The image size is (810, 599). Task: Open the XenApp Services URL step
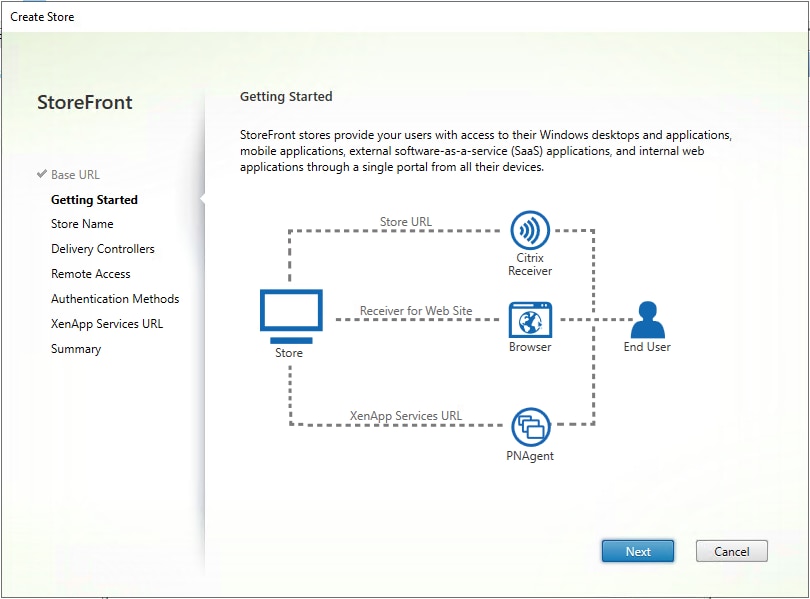click(105, 323)
